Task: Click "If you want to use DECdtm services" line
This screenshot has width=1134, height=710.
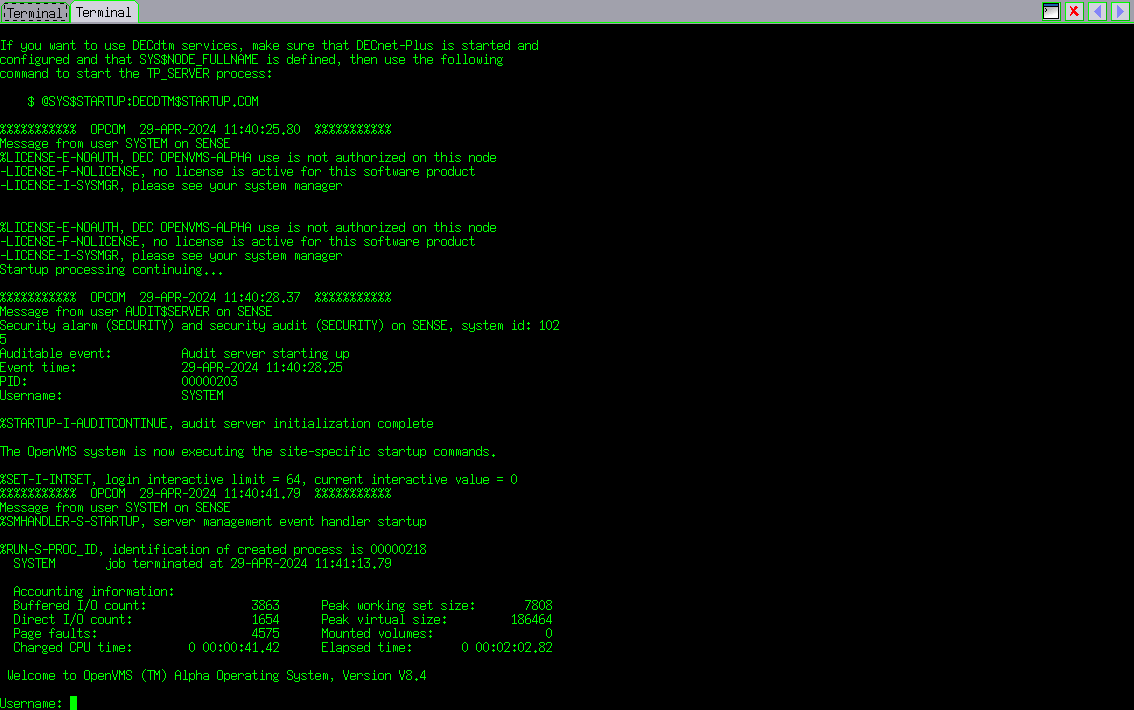Action: coord(269,46)
